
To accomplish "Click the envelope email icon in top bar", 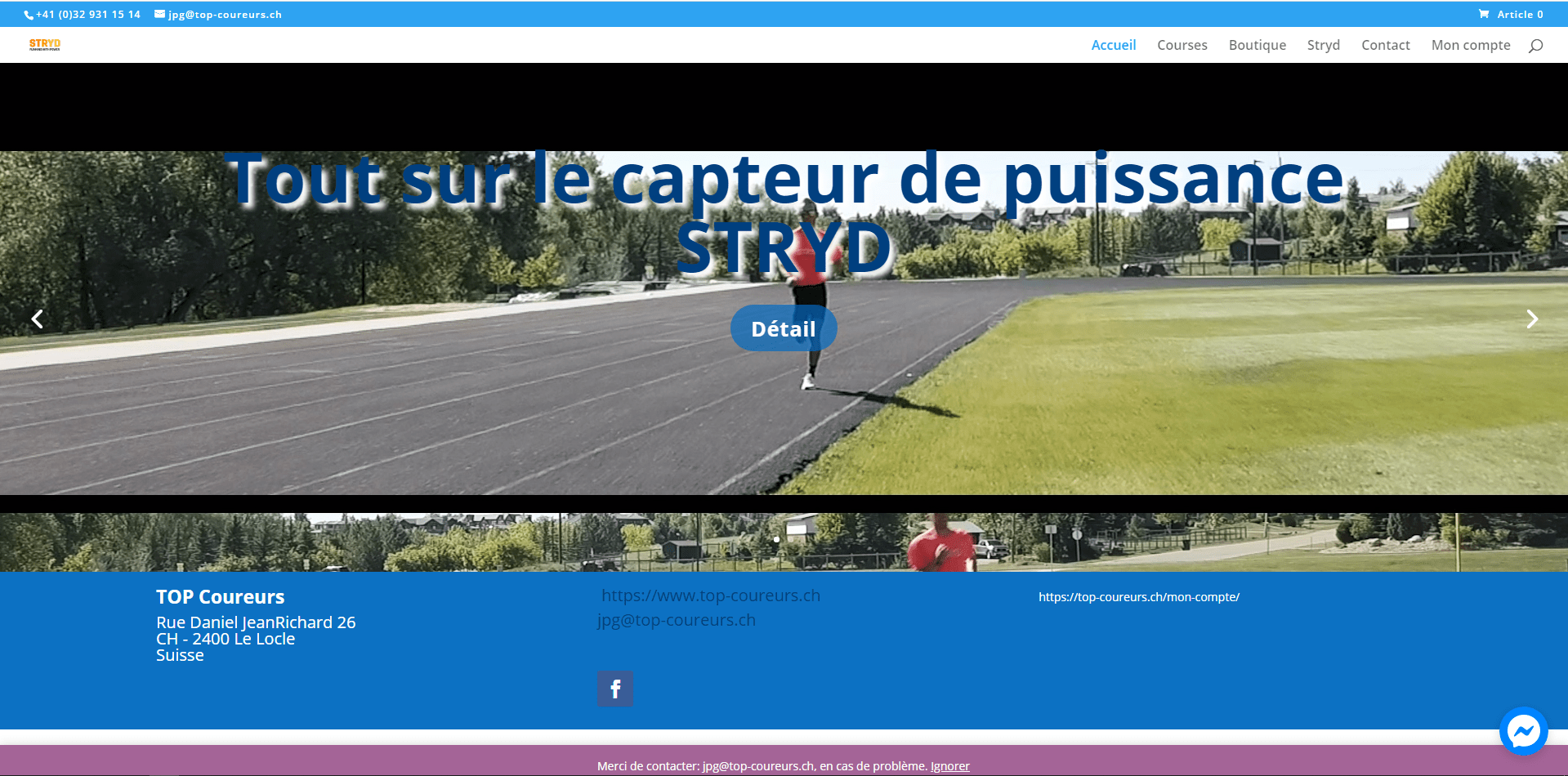I will [159, 14].
